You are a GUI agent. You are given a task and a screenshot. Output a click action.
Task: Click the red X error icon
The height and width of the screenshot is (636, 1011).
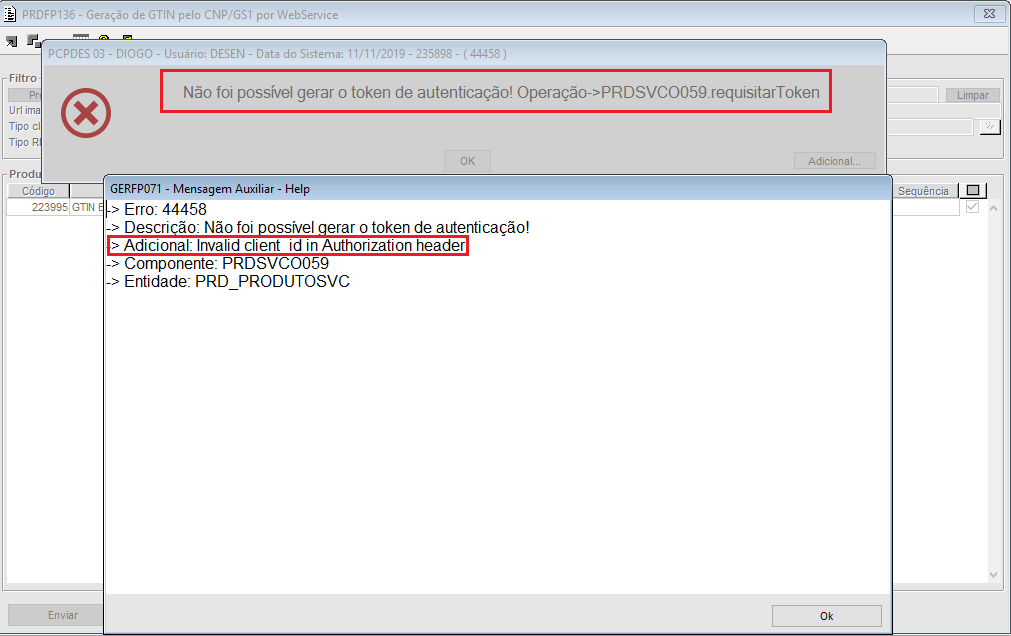coord(86,114)
